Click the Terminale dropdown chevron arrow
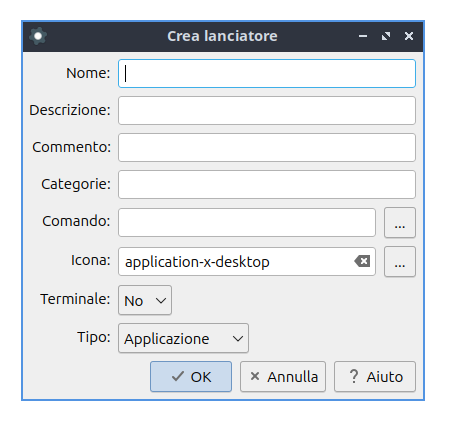This screenshot has width=451, height=423. click(x=161, y=301)
